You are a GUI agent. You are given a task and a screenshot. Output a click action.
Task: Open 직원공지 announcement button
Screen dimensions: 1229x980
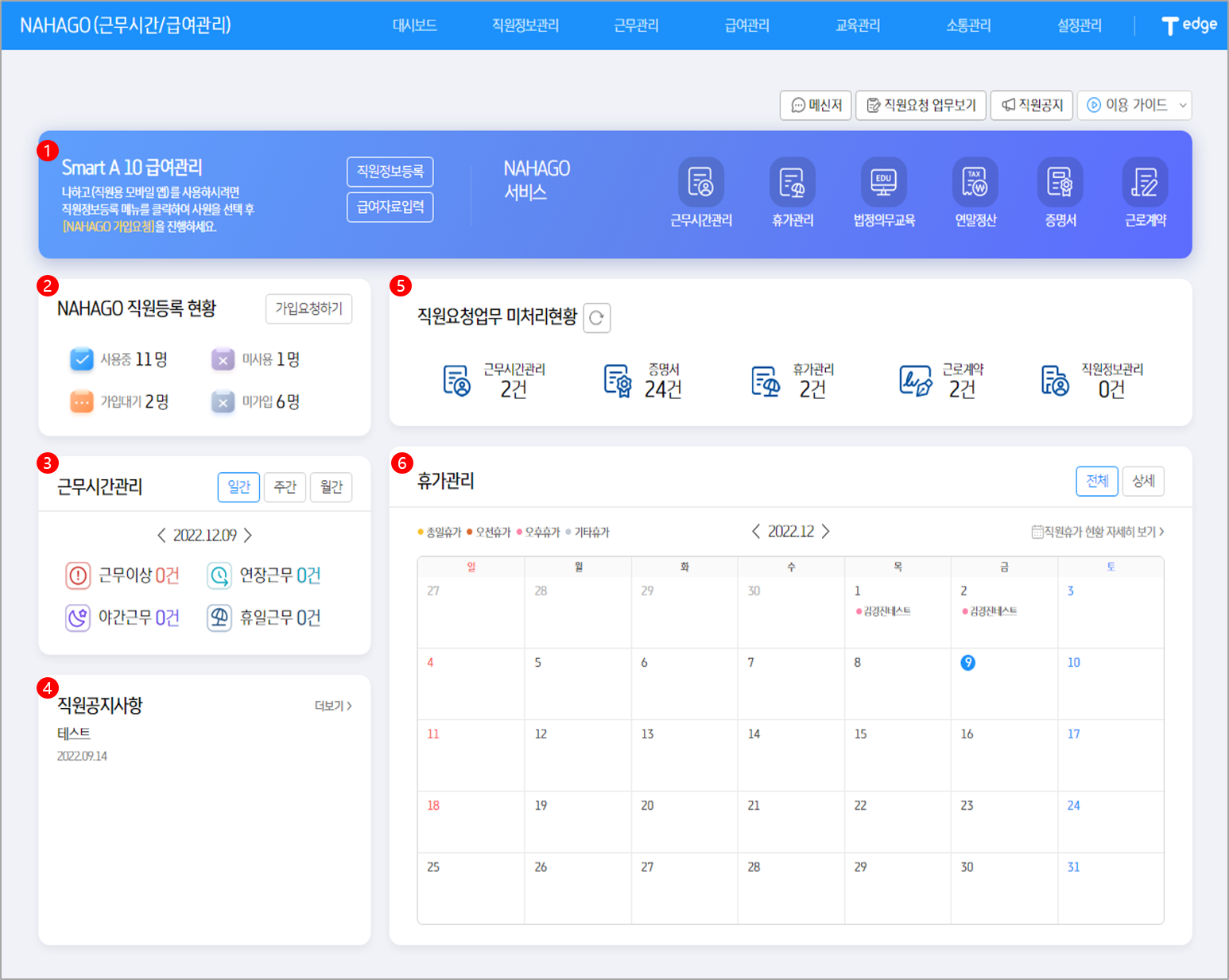point(1032,105)
